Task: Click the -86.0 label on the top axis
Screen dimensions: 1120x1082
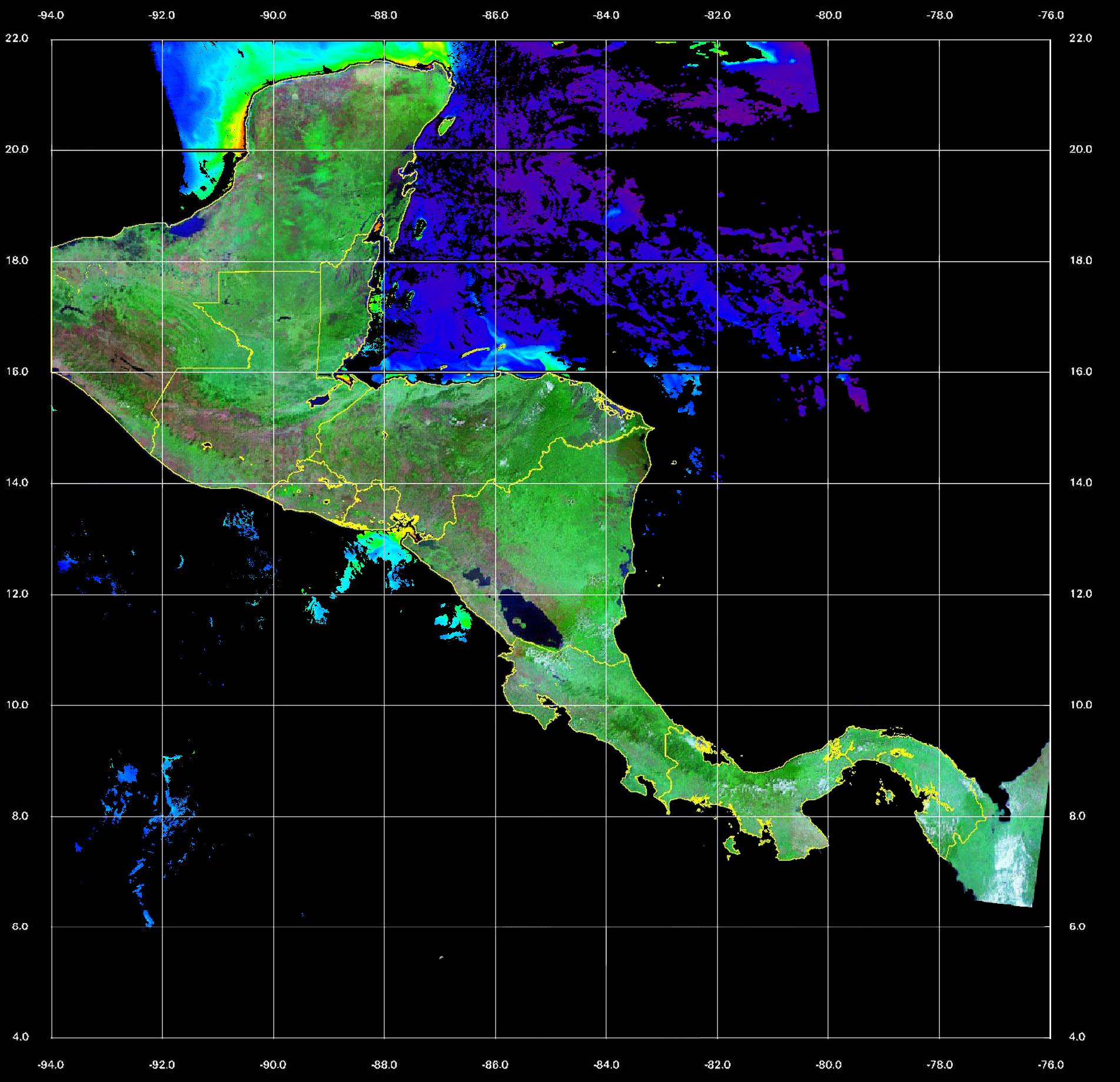Action: [x=495, y=15]
